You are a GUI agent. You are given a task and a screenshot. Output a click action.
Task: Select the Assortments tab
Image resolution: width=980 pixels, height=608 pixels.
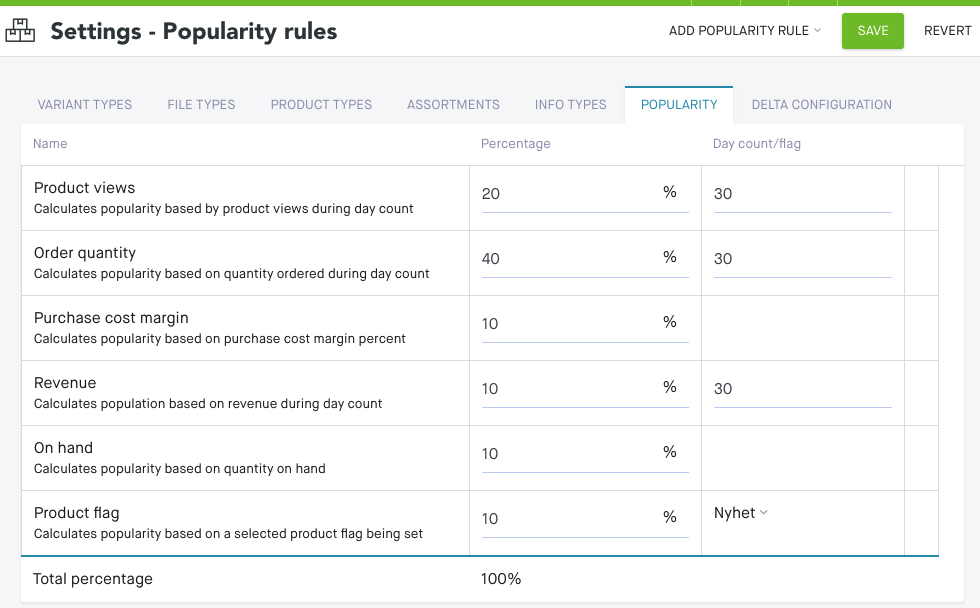pyautogui.click(x=453, y=104)
